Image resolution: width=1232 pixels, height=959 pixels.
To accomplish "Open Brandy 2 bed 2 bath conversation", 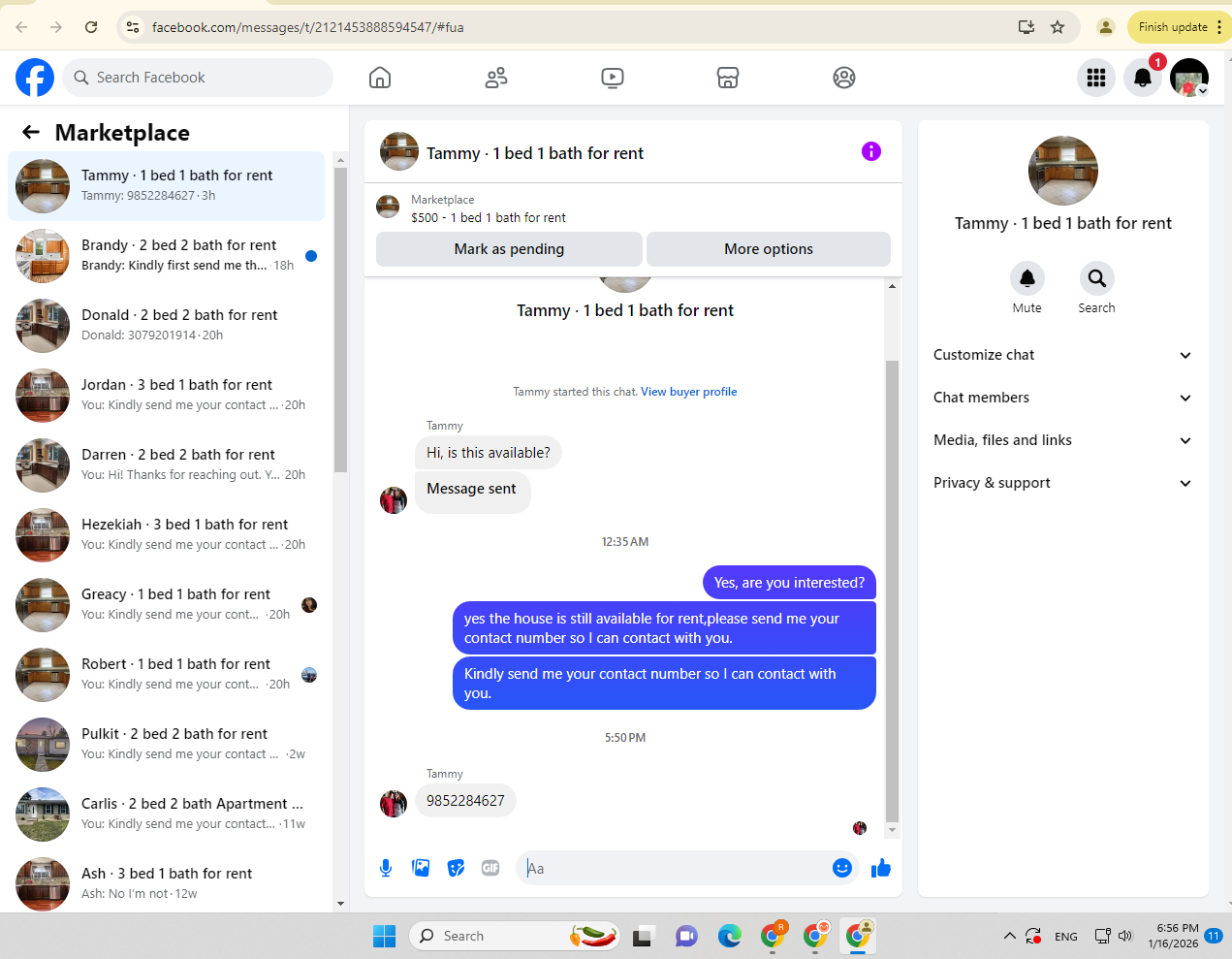I will pyautogui.click(x=167, y=256).
